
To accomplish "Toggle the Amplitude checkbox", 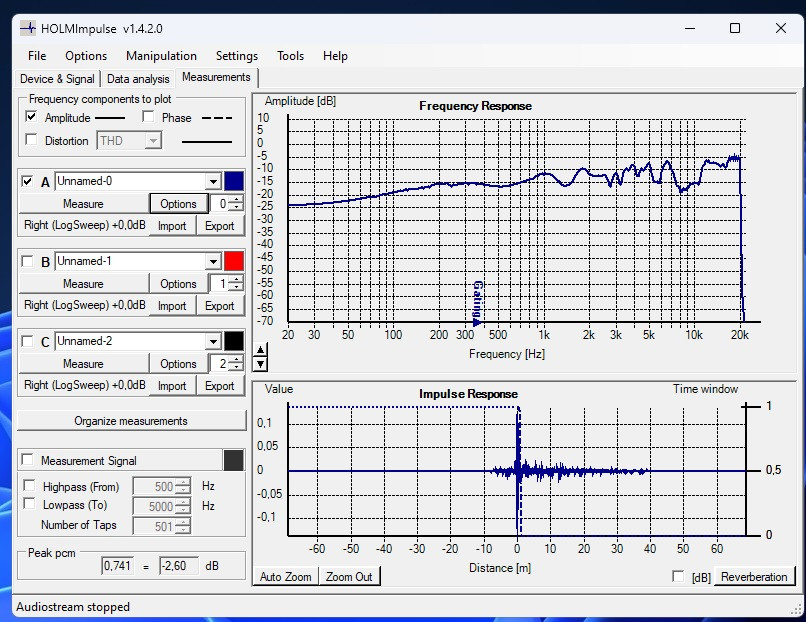I will coord(31,117).
